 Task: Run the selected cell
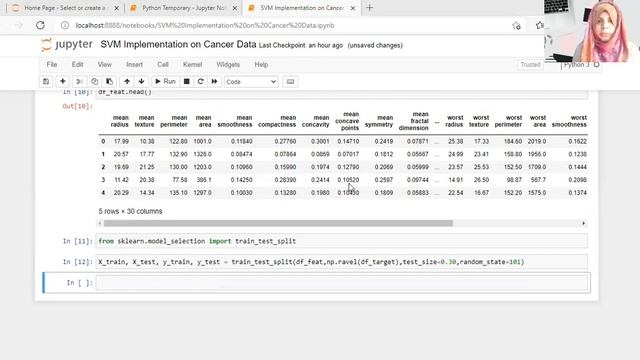click(165, 82)
